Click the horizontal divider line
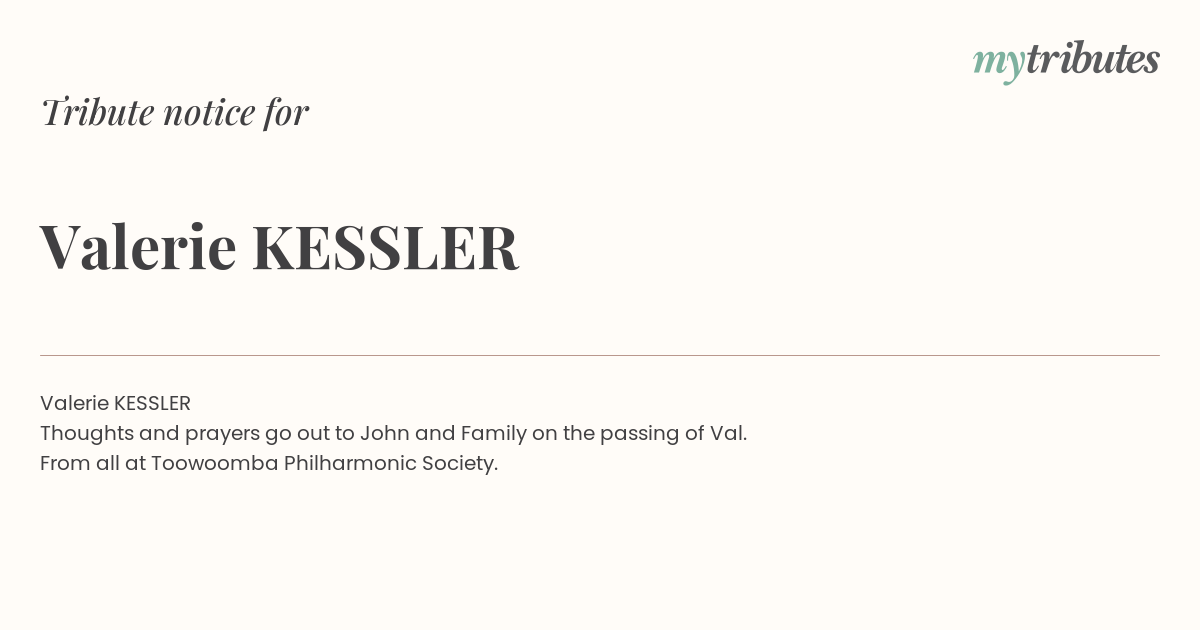This screenshot has height=630, width=1200. coord(600,355)
